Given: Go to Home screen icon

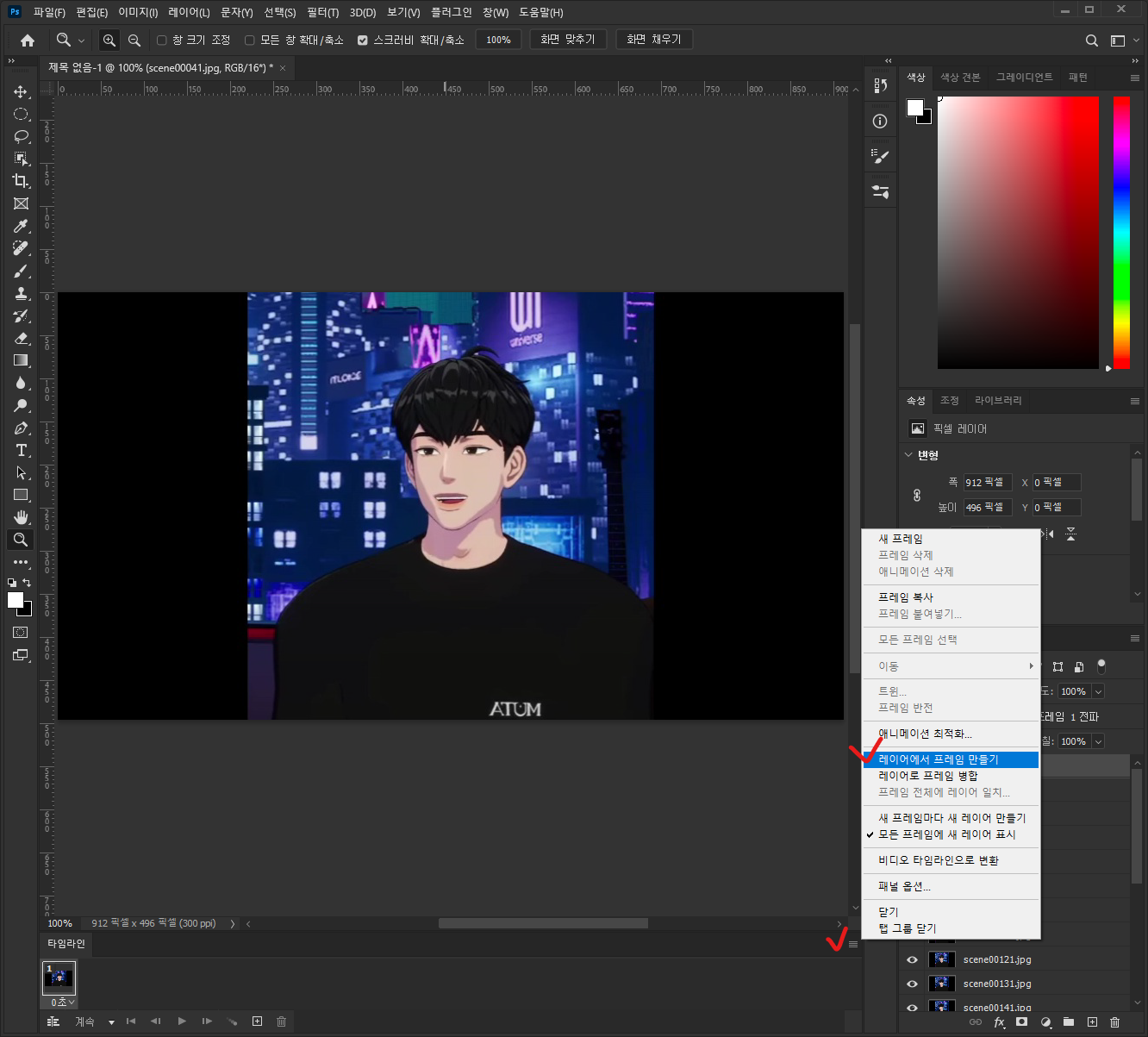Looking at the screenshot, I should [x=28, y=40].
